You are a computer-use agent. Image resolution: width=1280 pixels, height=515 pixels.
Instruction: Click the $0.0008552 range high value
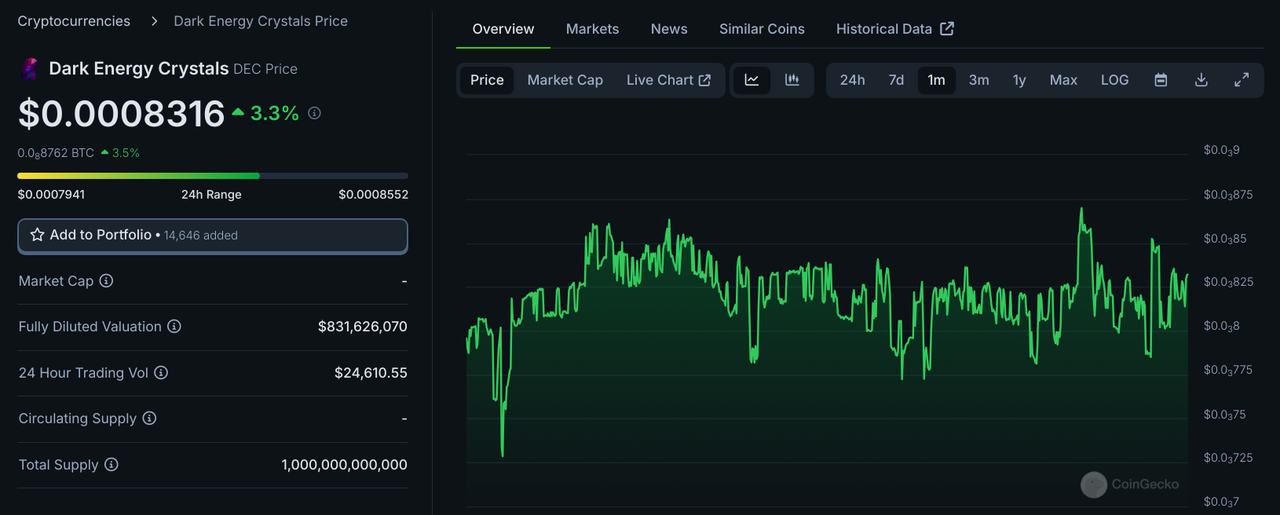373,194
